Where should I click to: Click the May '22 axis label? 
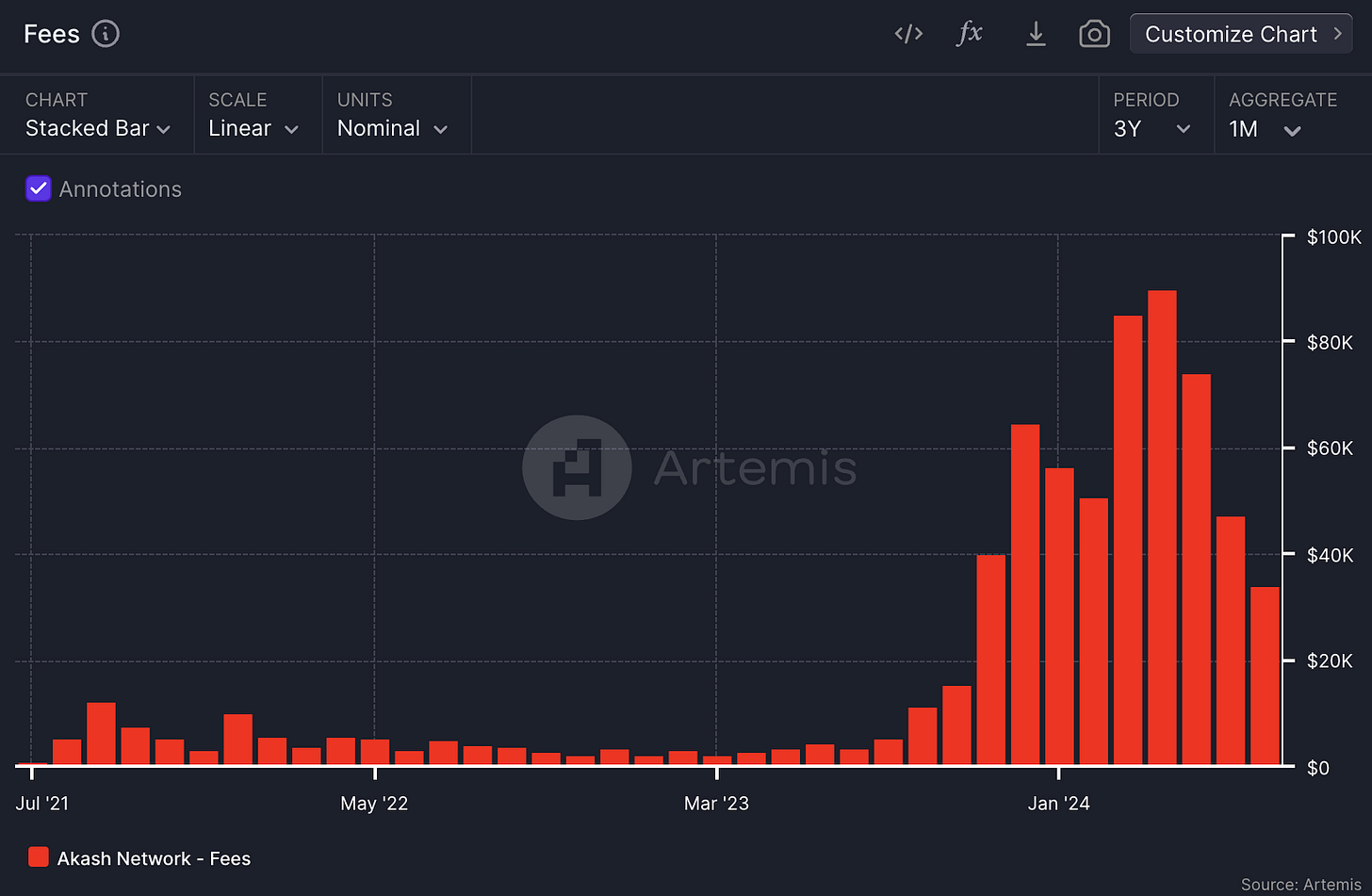374,804
